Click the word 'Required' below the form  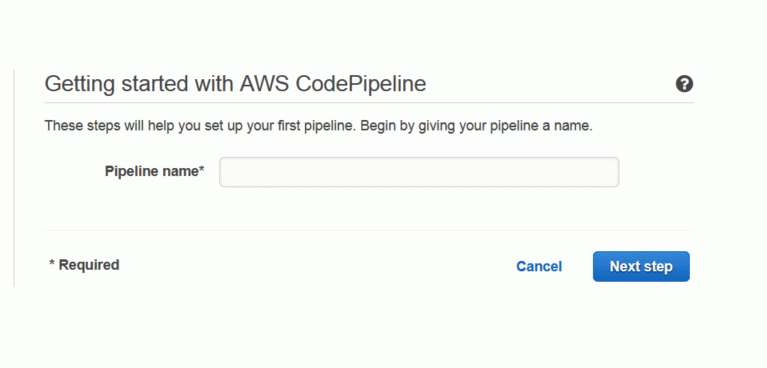[89, 265]
